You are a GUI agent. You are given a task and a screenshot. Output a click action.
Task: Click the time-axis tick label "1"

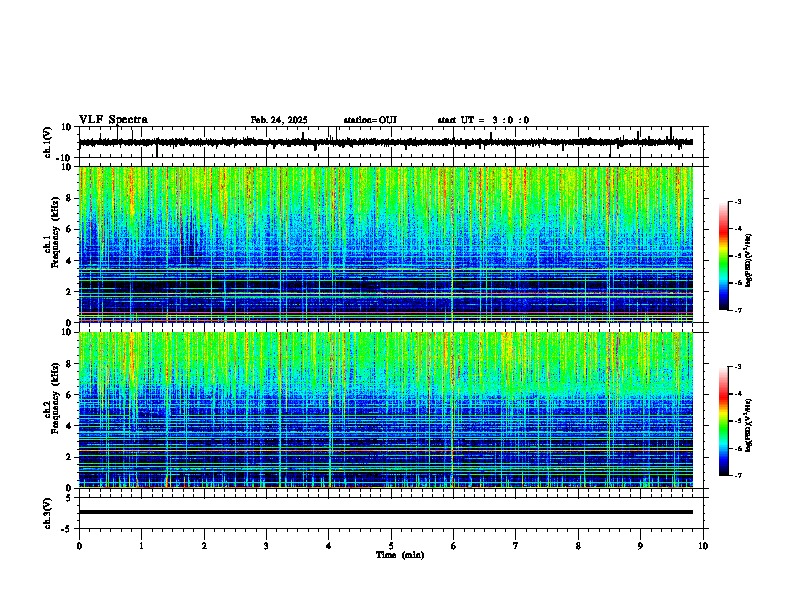tap(141, 546)
